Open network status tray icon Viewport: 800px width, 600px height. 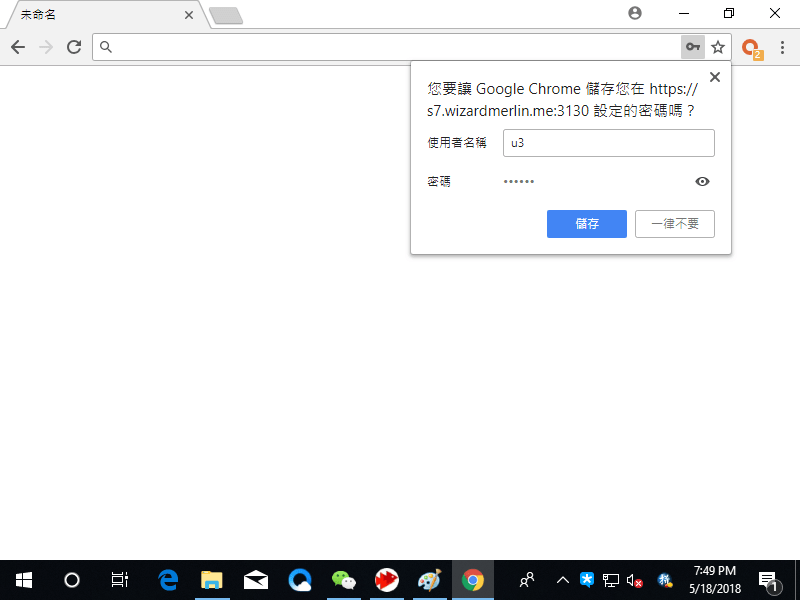(611, 580)
